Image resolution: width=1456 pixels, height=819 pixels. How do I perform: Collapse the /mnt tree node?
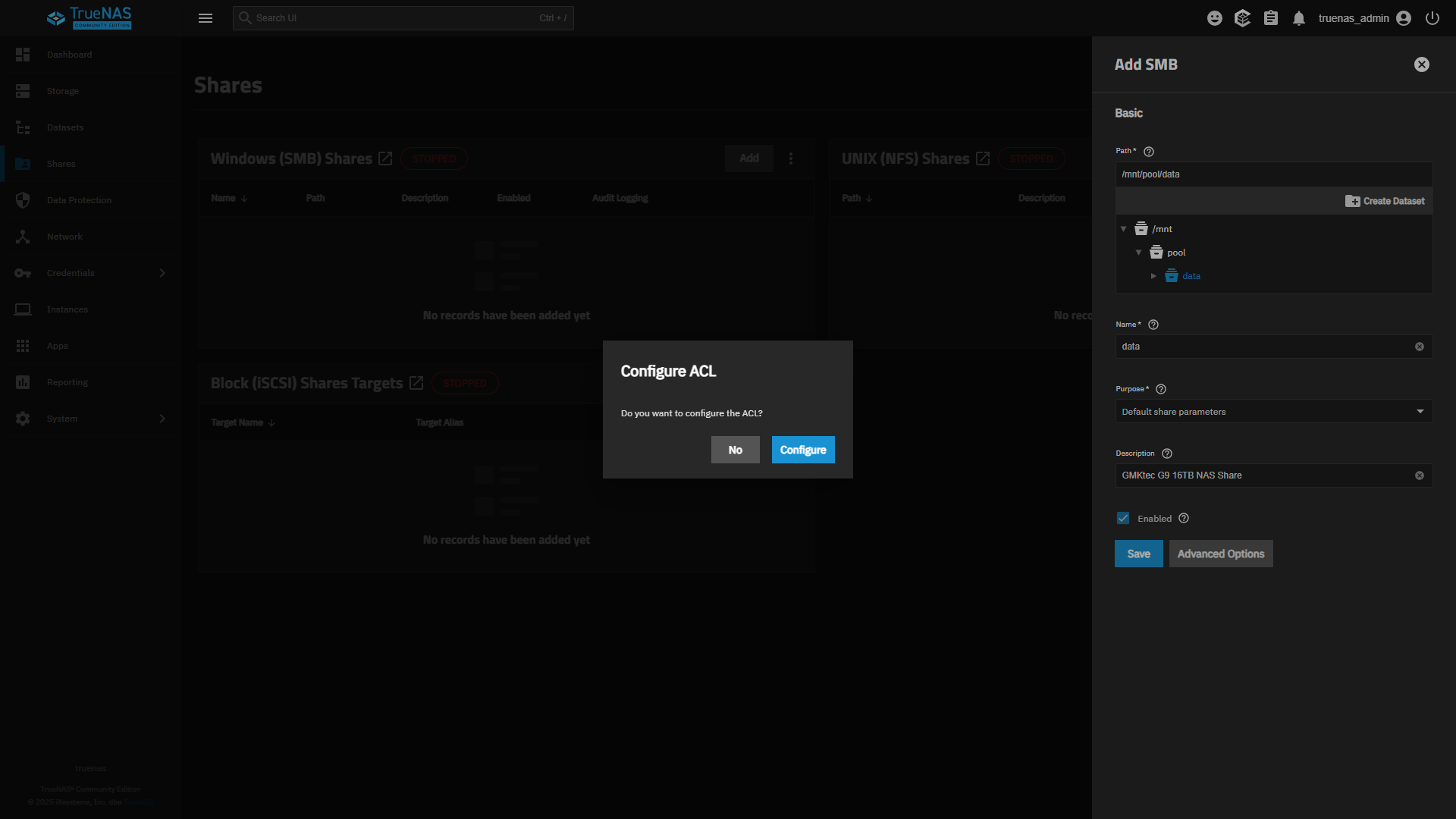1124,229
